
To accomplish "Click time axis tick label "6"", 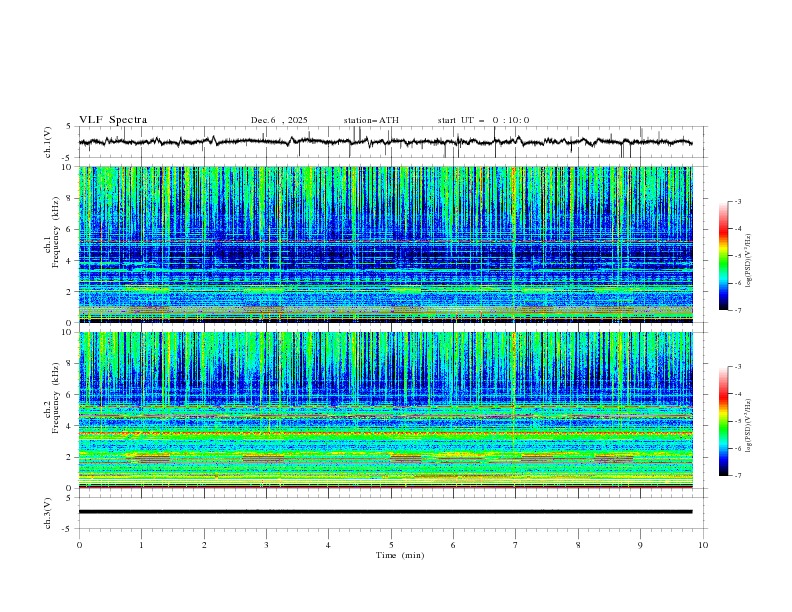I will 453,545.
